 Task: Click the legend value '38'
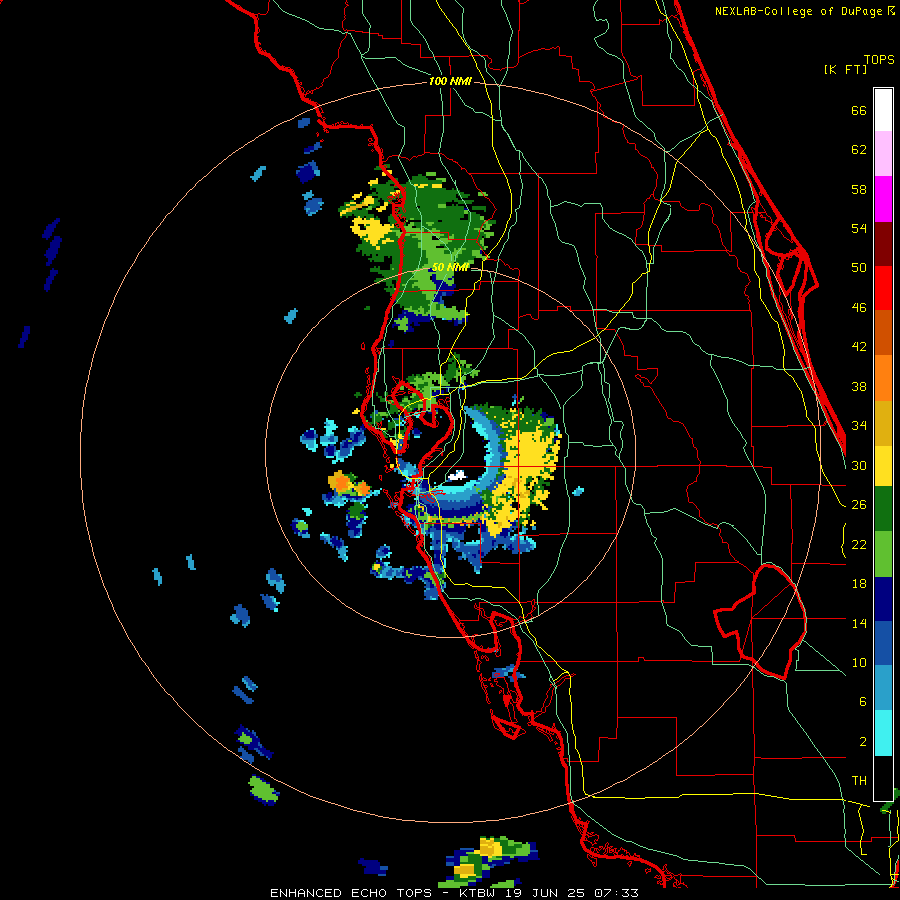[x=859, y=386]
